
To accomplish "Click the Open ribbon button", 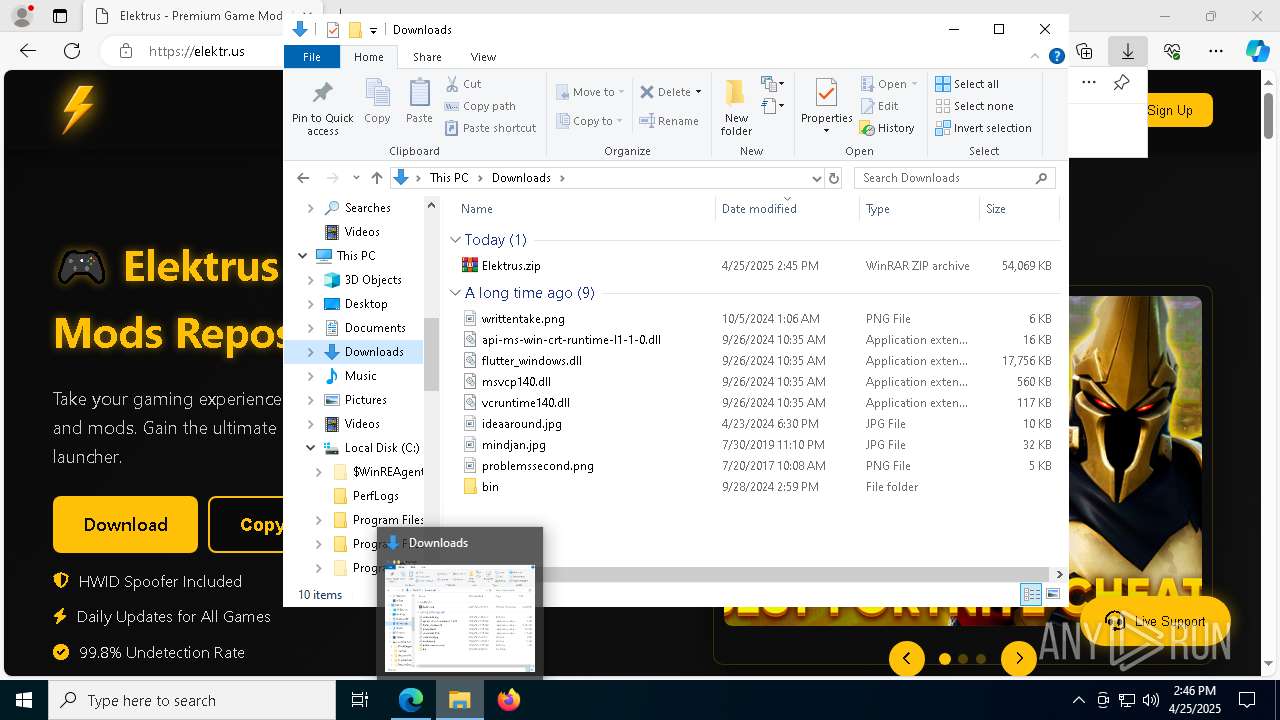I will coord(888,84).
